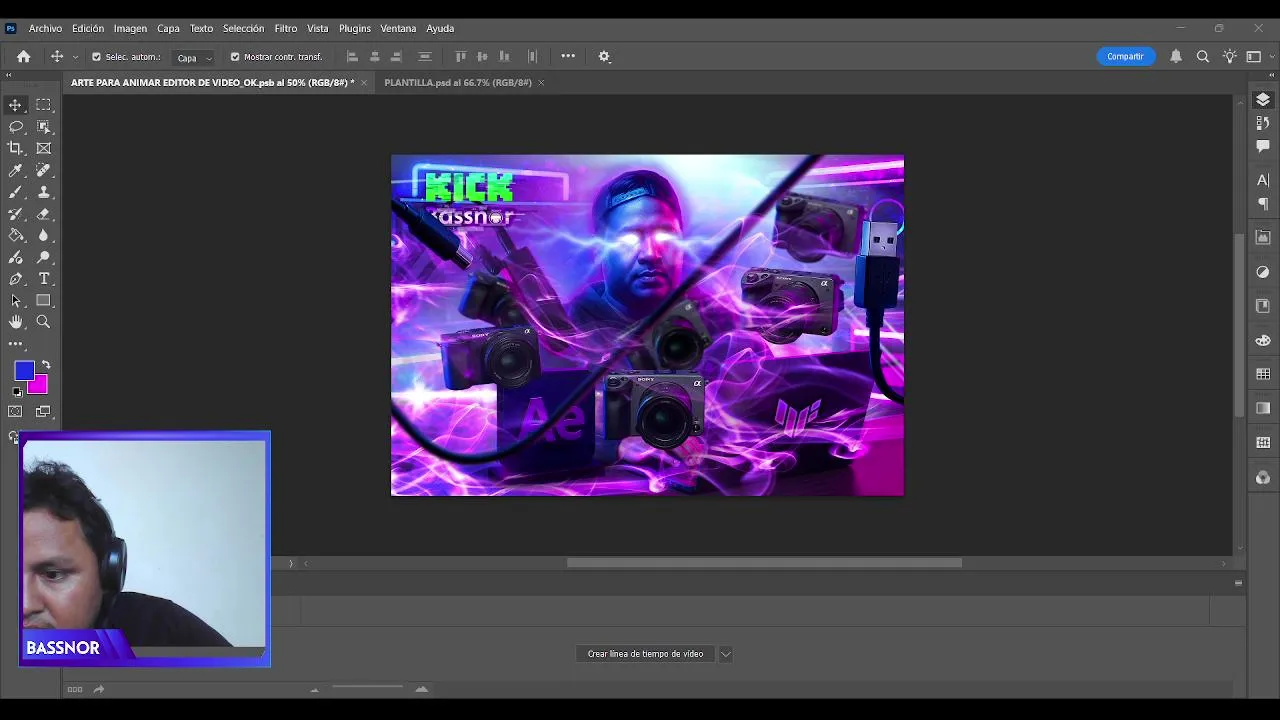
Task: Click the Compartir button
Action: (1125, 57)
